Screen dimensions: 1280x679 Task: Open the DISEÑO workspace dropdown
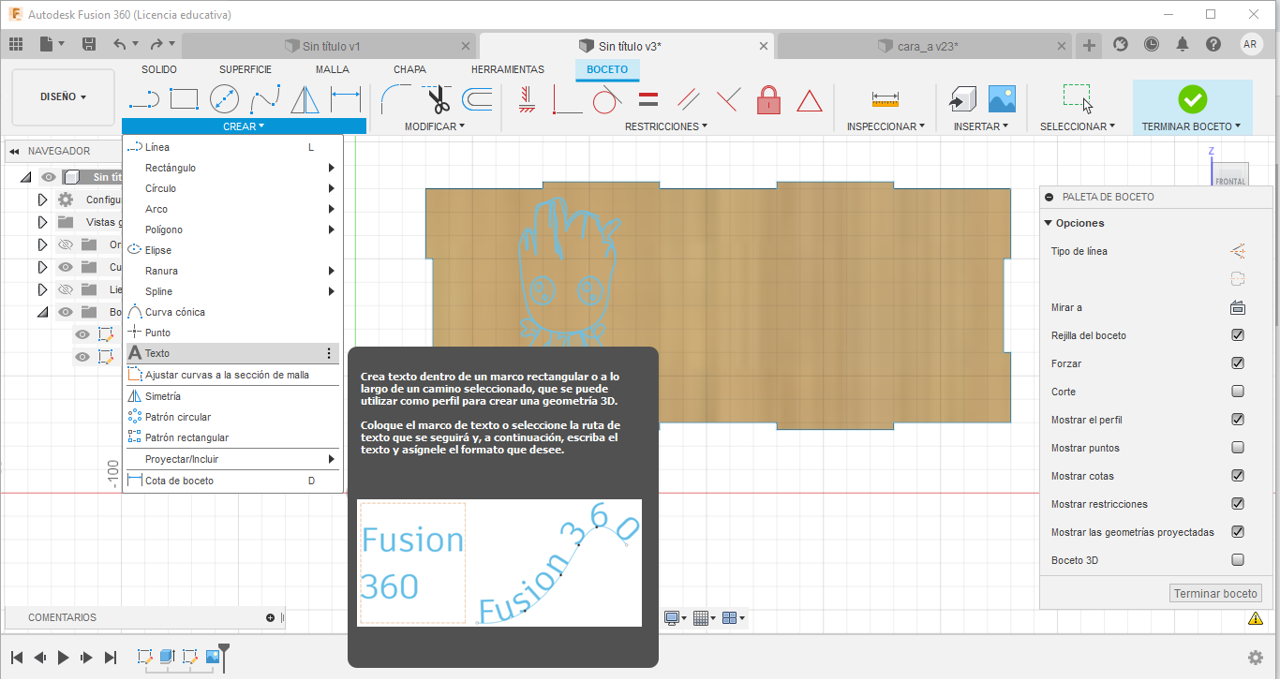pyautogui.click(x=63, y=97)
